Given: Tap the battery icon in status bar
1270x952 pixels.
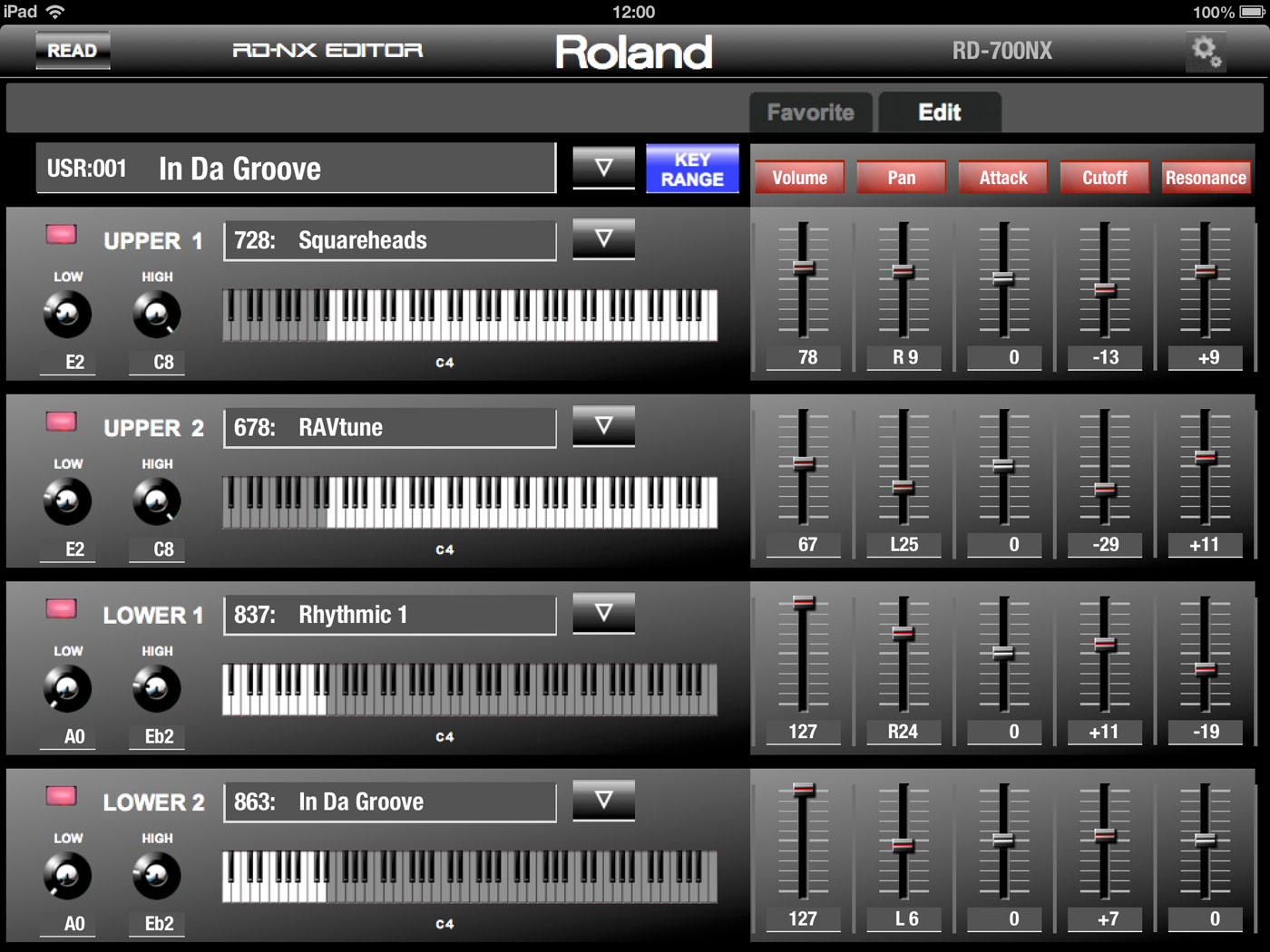Looking at the screenshot, I should (1252, 12).
